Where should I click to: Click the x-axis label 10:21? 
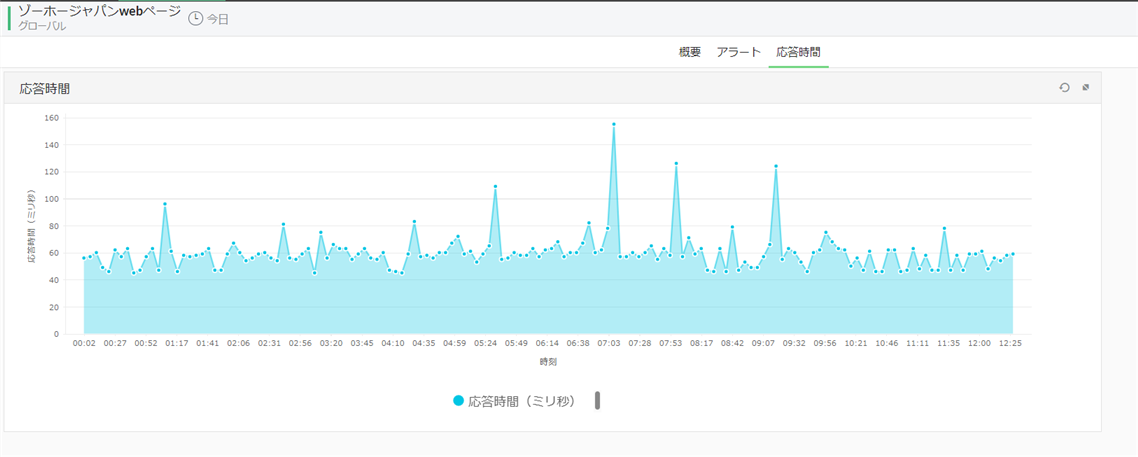pyautogui.click(x=856, y=343)
